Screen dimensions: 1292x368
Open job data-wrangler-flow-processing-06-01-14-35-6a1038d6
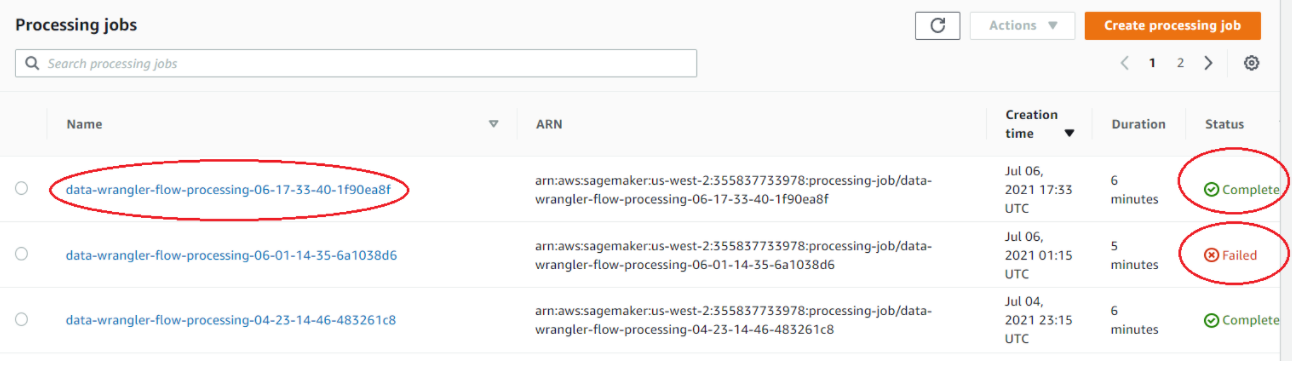point(231,255)
